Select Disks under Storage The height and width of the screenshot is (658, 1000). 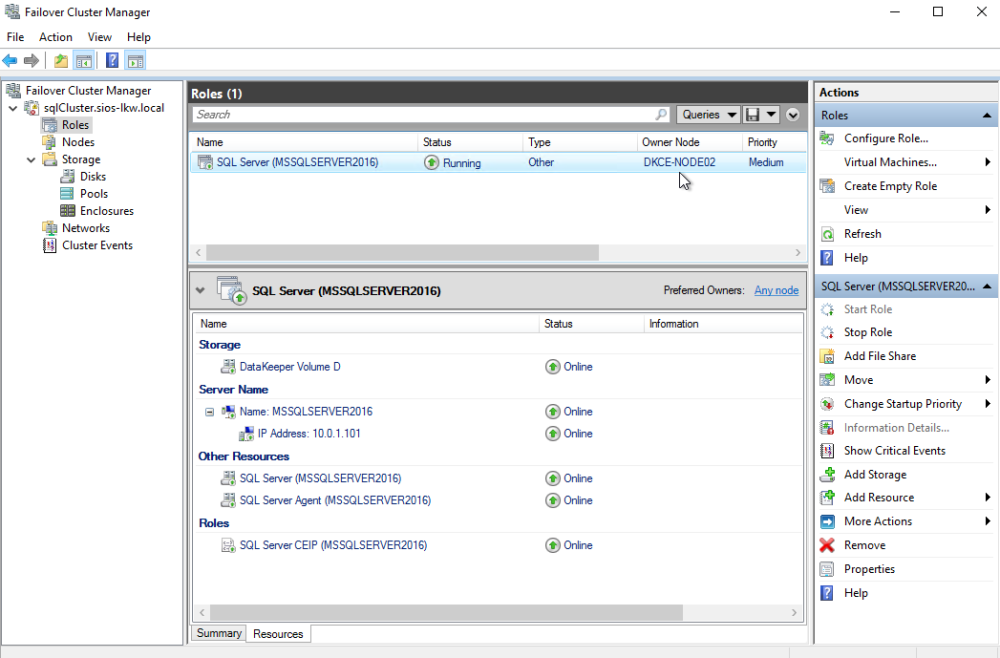[x=92, y=177]
